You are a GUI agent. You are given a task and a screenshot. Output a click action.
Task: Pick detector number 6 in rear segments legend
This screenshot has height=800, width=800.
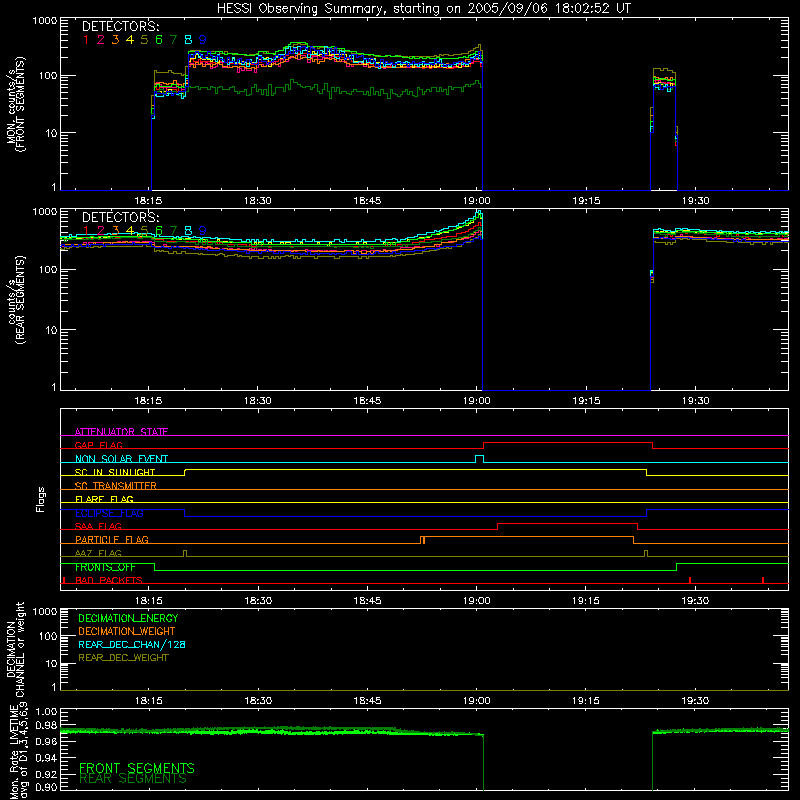point(159,231)
